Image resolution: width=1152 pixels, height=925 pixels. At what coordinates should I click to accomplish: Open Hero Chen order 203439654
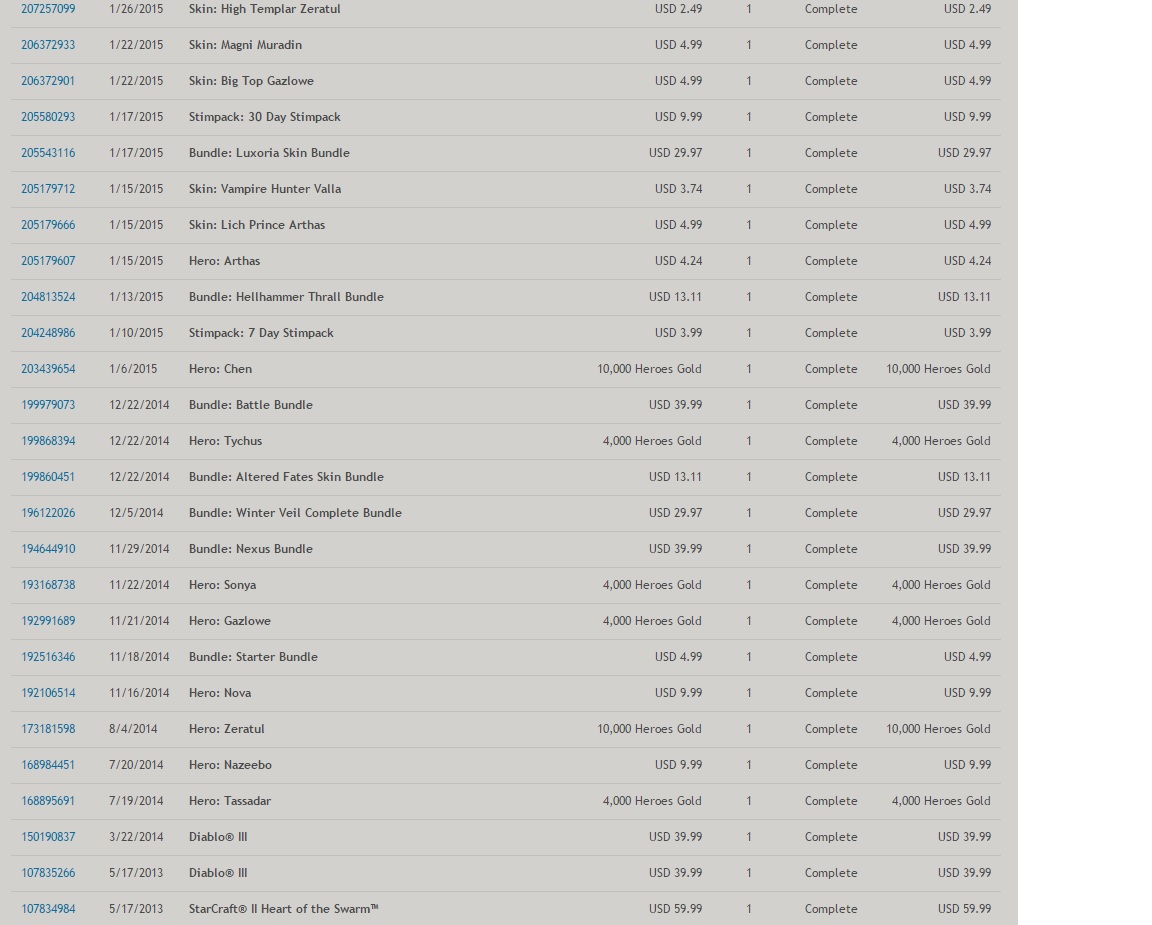pyautogui.click(x=48, y=369)
